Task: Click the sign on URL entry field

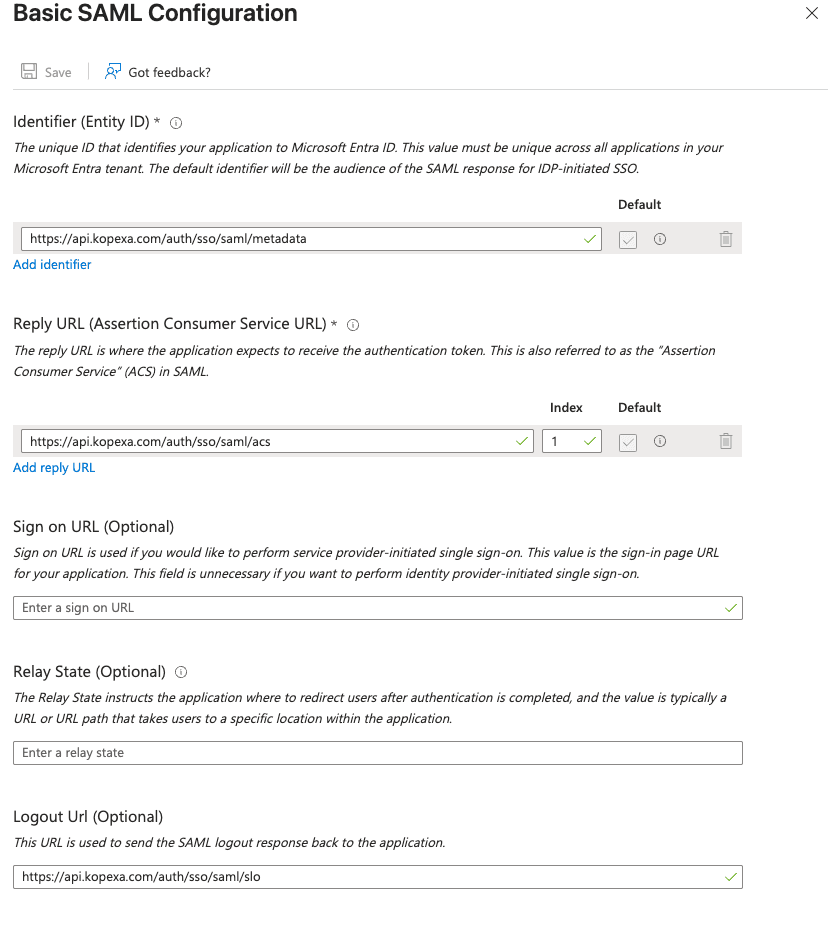Action: coord(377,607)
